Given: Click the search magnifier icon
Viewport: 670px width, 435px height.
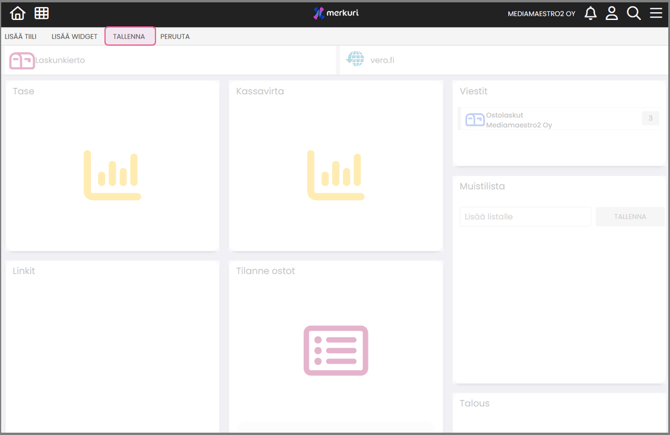Looking at the screenshot, I should 633,13.
